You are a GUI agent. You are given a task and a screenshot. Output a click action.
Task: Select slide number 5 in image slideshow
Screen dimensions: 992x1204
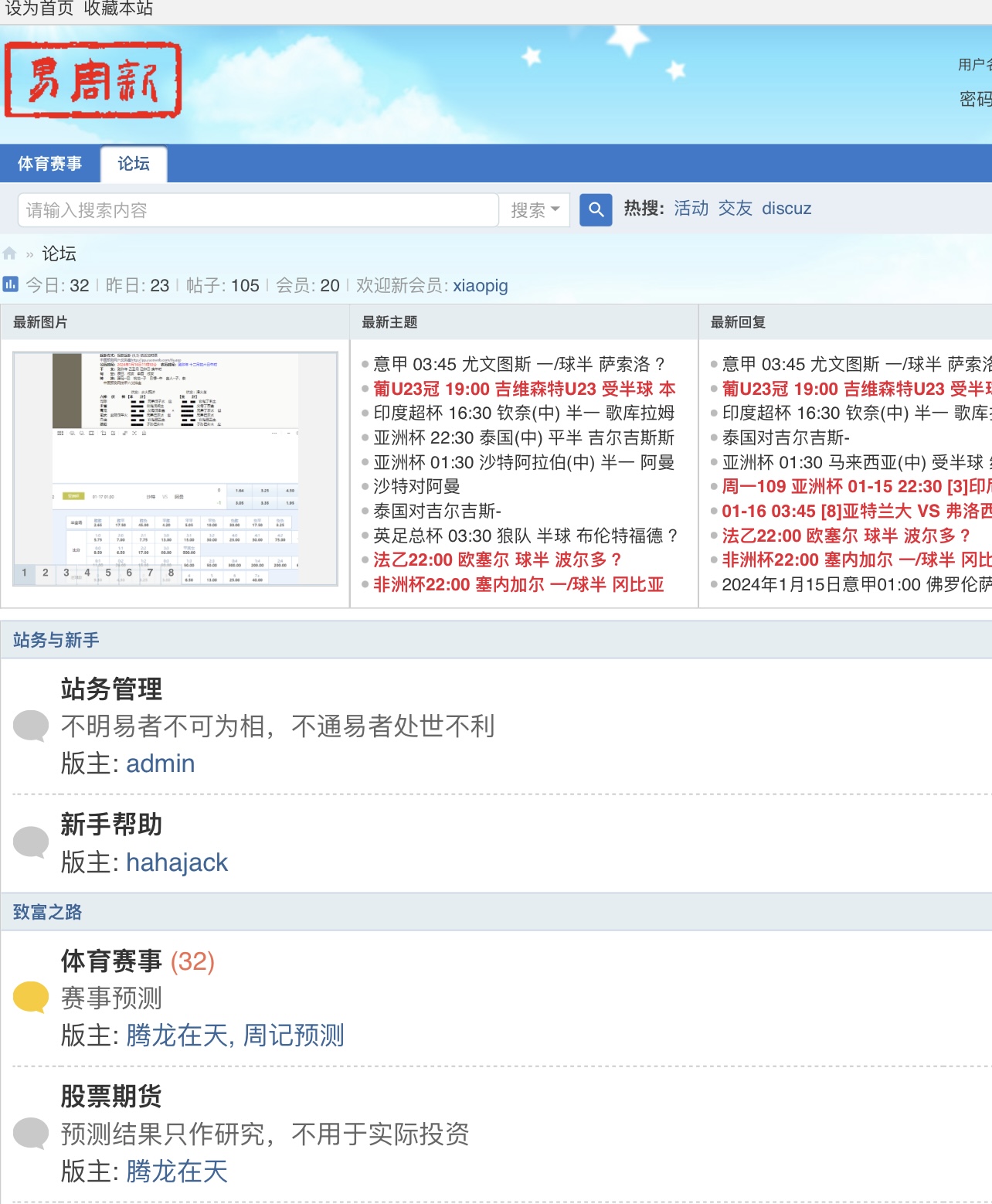[x=108, y=573]
